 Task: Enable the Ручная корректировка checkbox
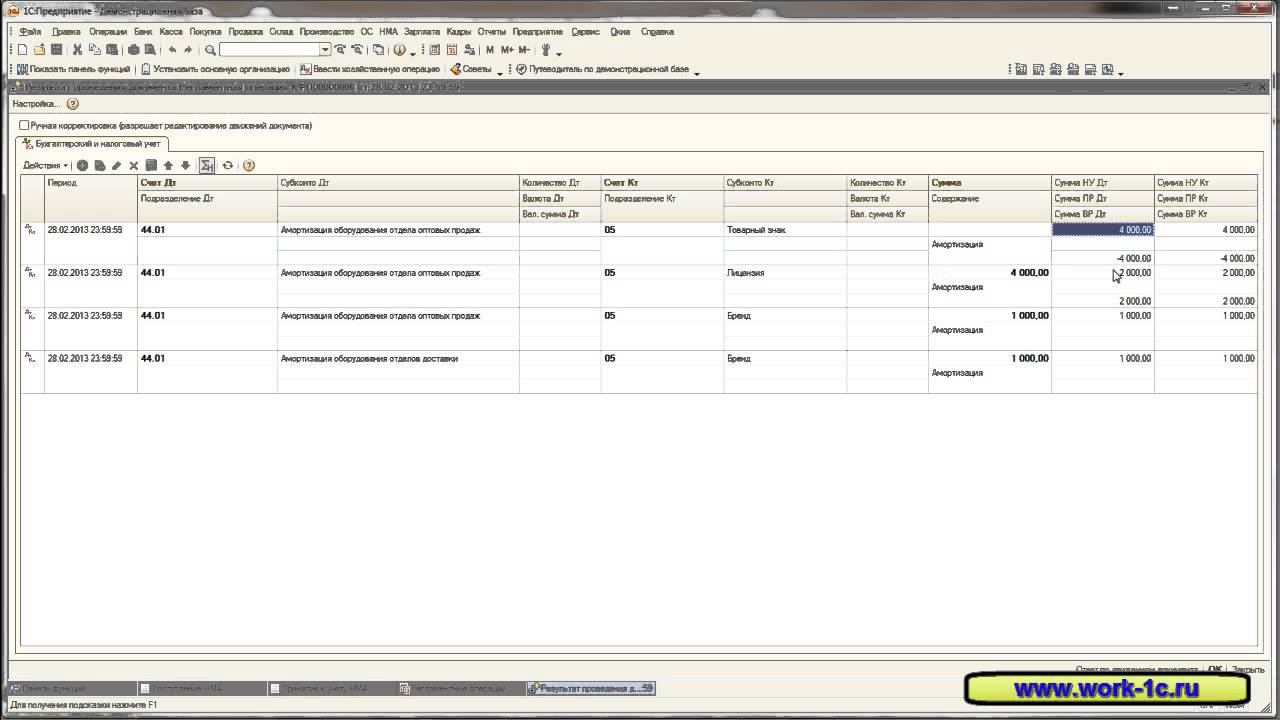pyautogui.click(x=24, y=126)
